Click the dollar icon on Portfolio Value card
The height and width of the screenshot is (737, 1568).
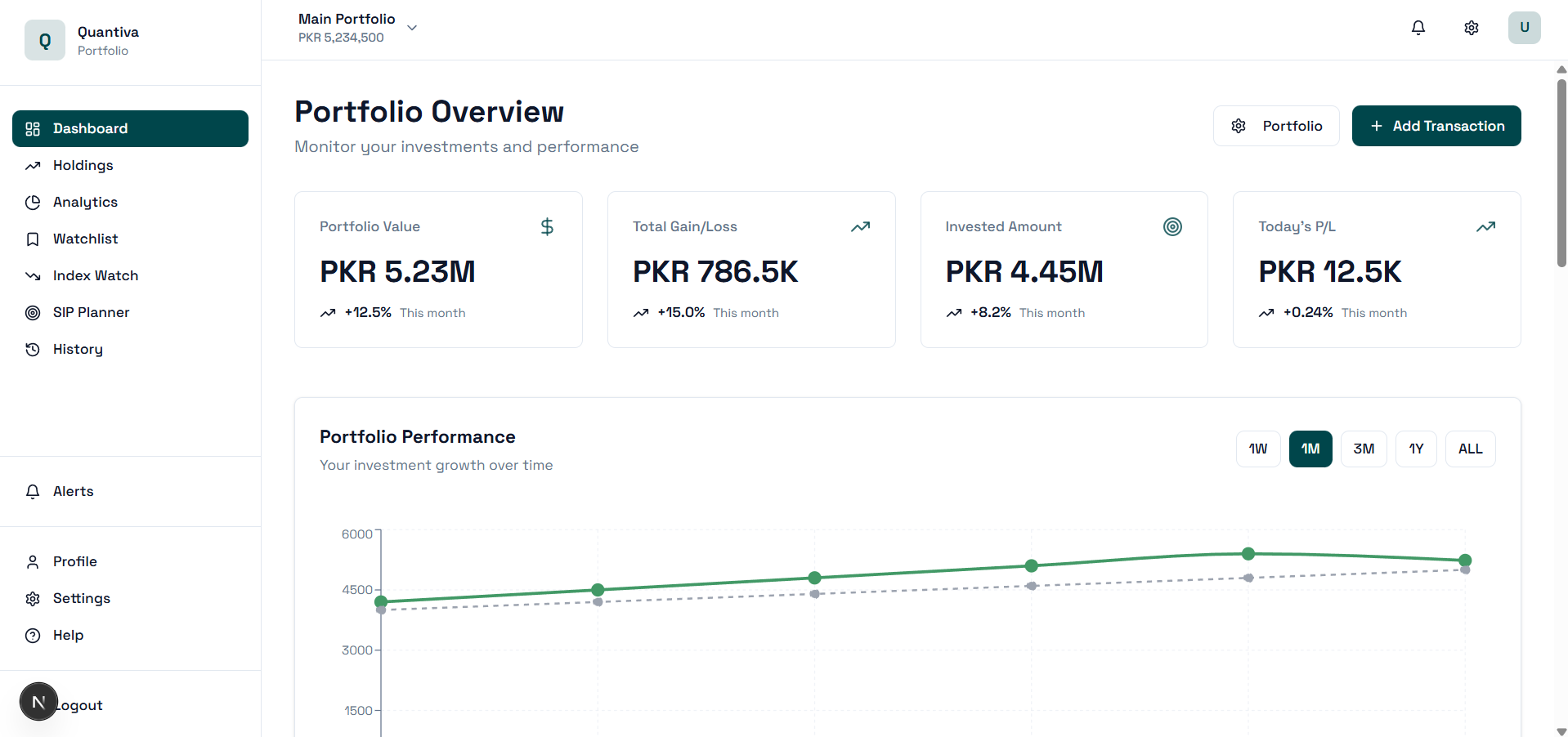547,226
